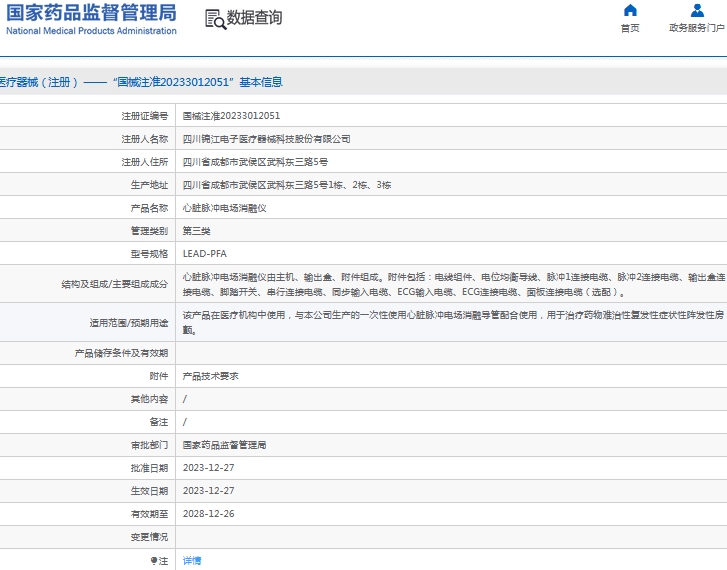The height and width of the screenshot is (570, 727).
Task: Click the 备注 row label
Action: (159, 422)
